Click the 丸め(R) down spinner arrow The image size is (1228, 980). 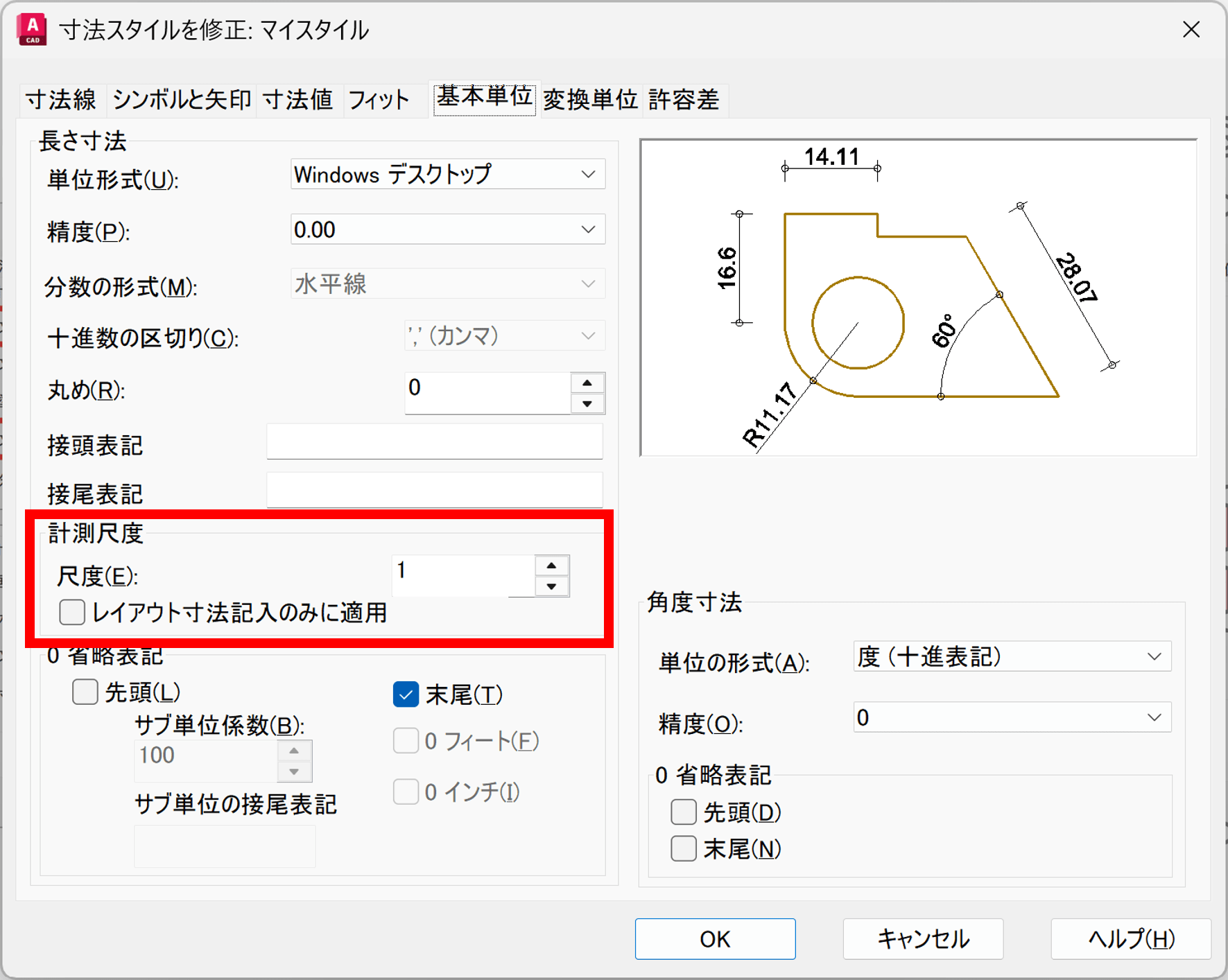tap(587, 403)
